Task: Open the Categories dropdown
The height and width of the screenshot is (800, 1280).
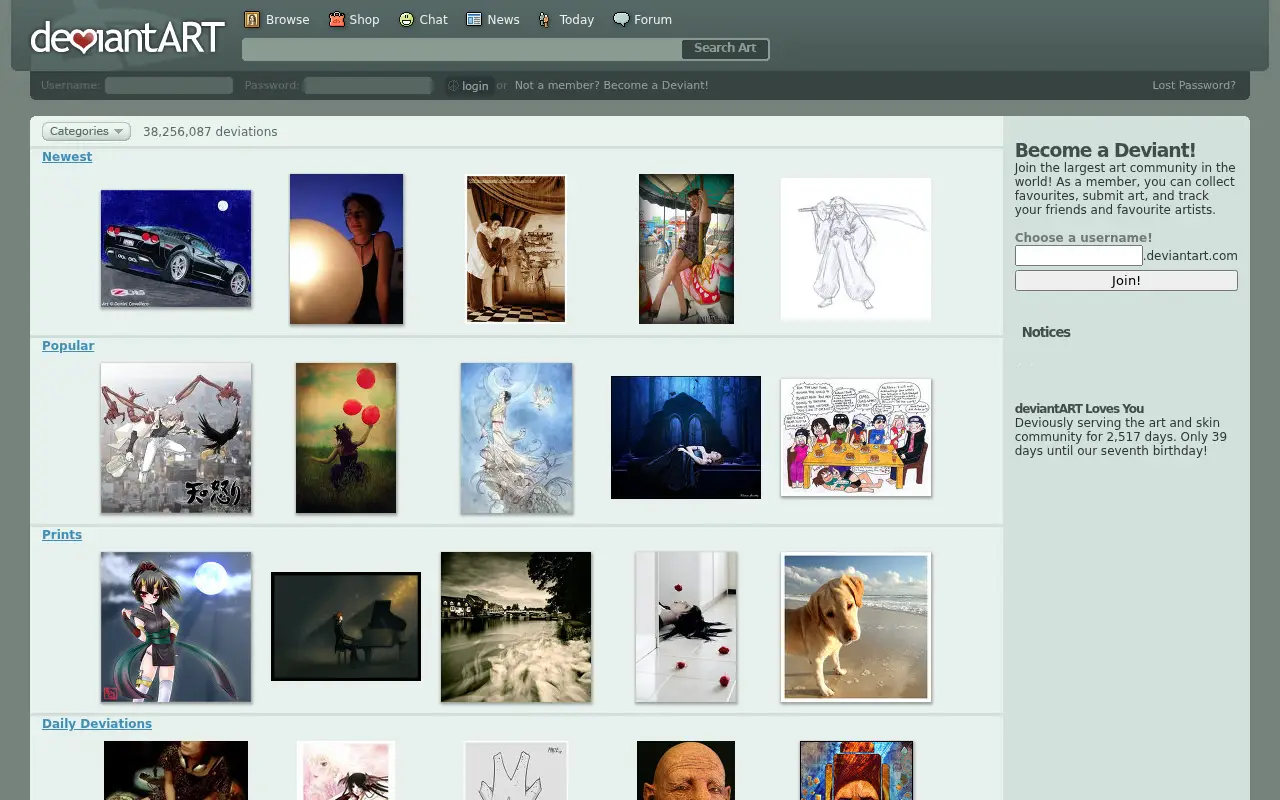Action: point(86,131)
